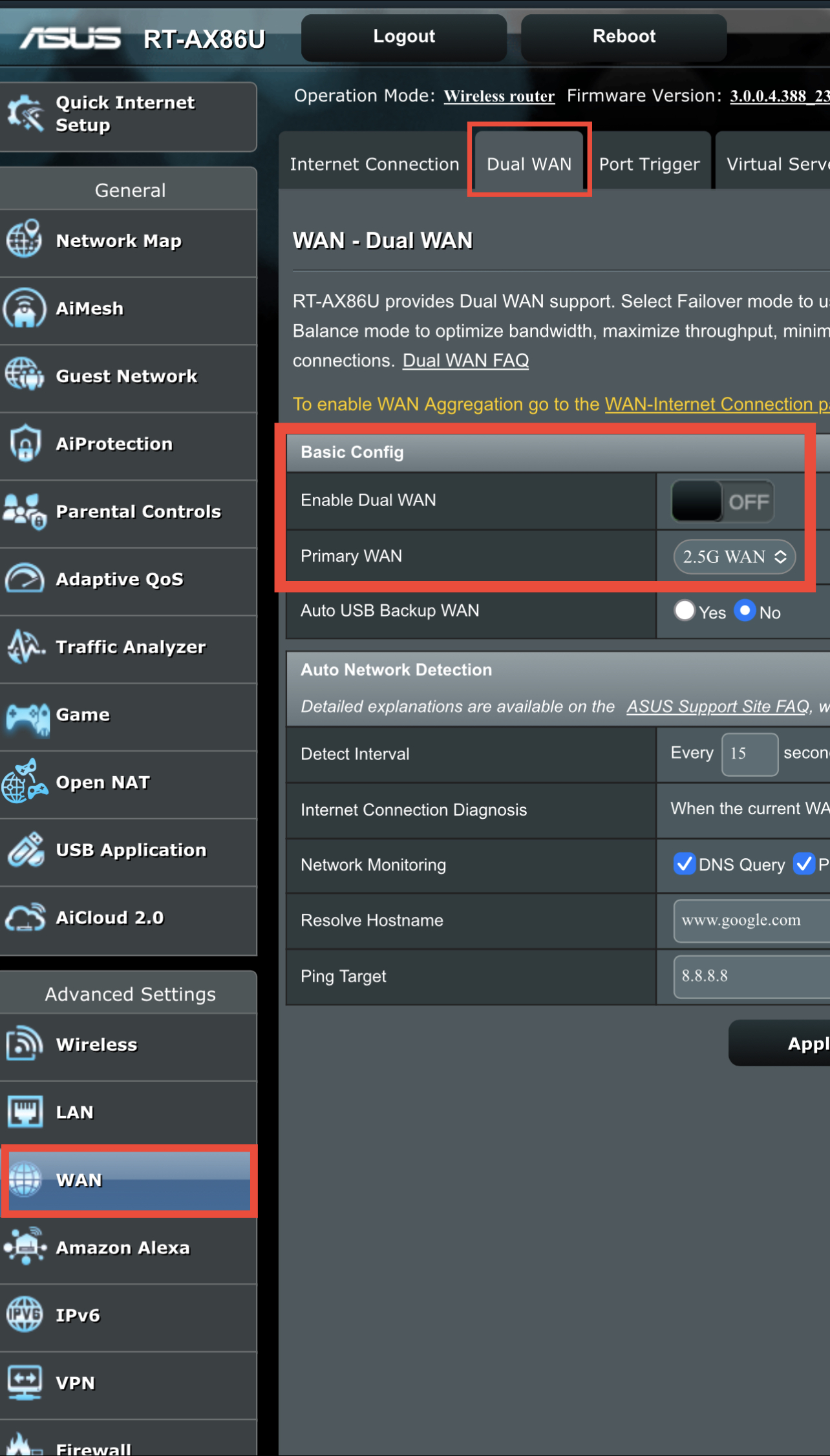The image size is (830, 1456).
Task: Click the AiMesh icon
Action: point(25,308)
